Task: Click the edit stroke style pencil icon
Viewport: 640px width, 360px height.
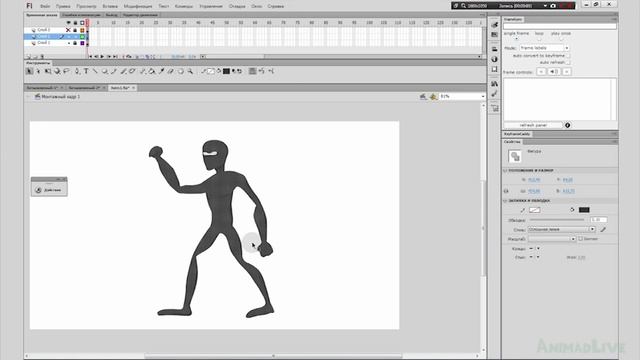Action: (603, 230)
